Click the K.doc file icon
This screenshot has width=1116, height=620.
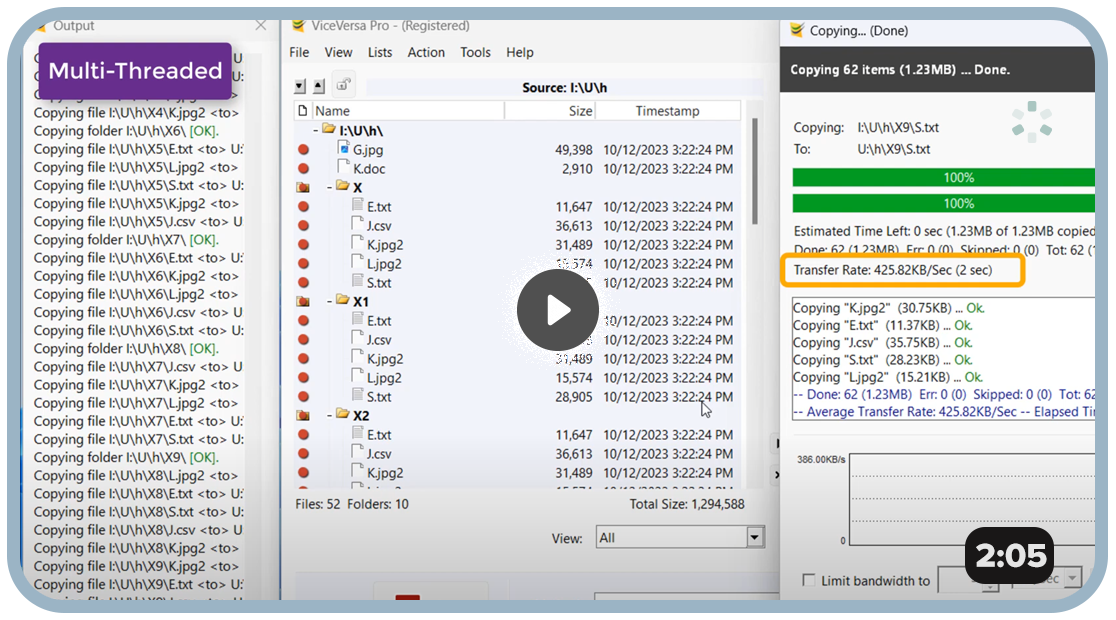pyautogui.click(x=344, y=167)
